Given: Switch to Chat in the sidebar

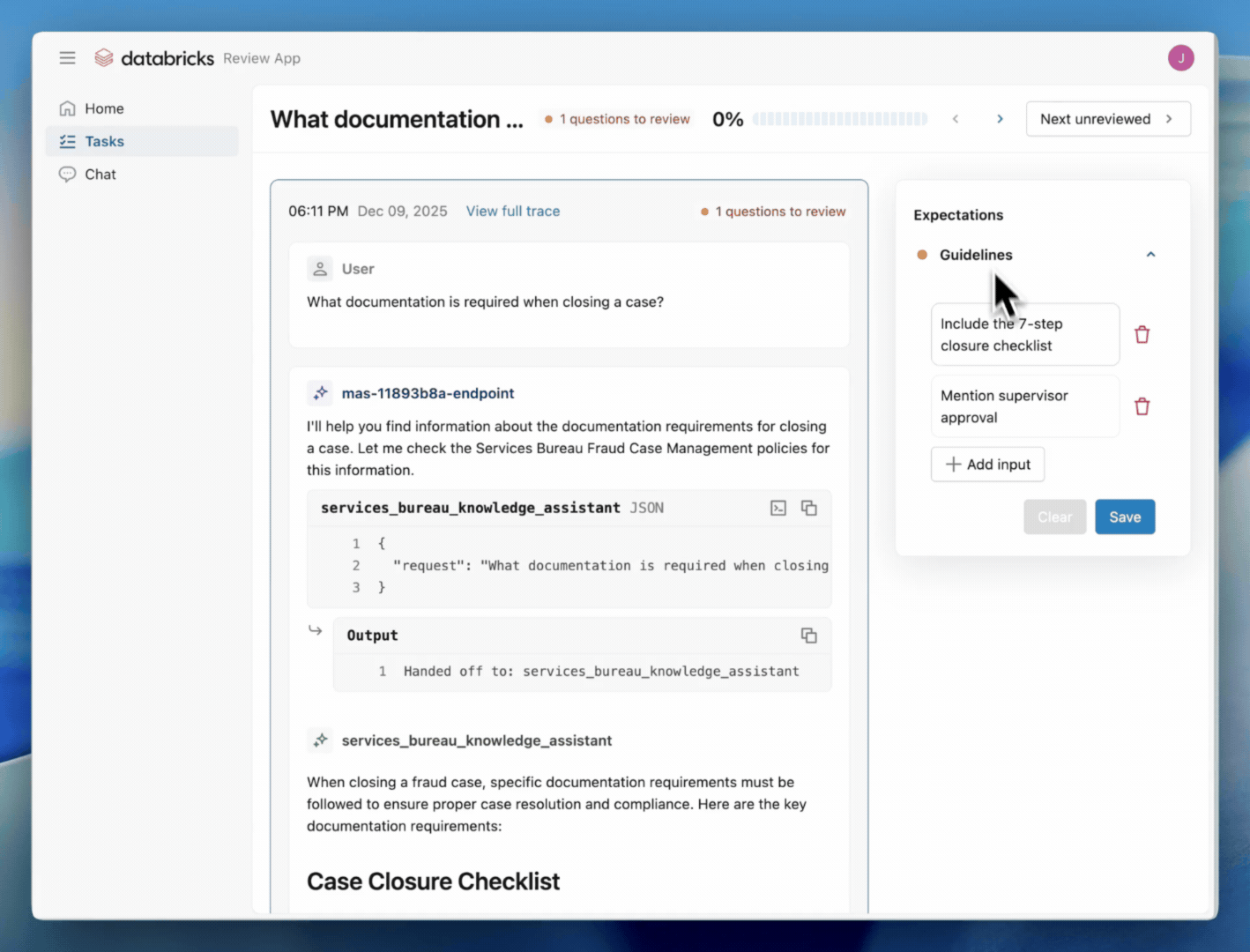Looking at the screenshot, I should (100, 174).
